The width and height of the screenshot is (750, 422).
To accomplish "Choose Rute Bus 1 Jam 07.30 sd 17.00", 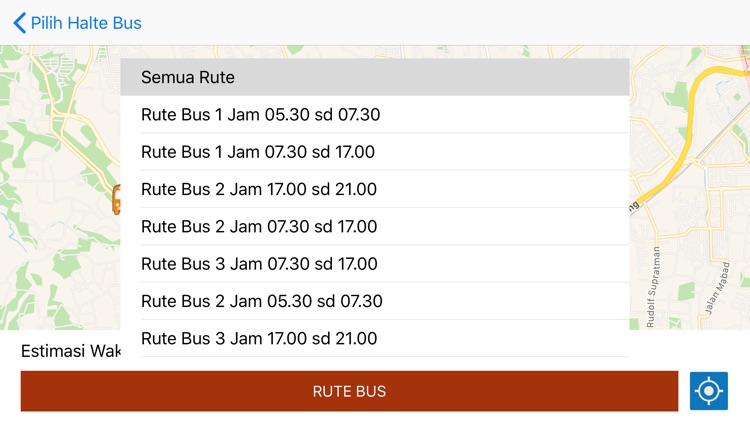I will tap(374, 152).
